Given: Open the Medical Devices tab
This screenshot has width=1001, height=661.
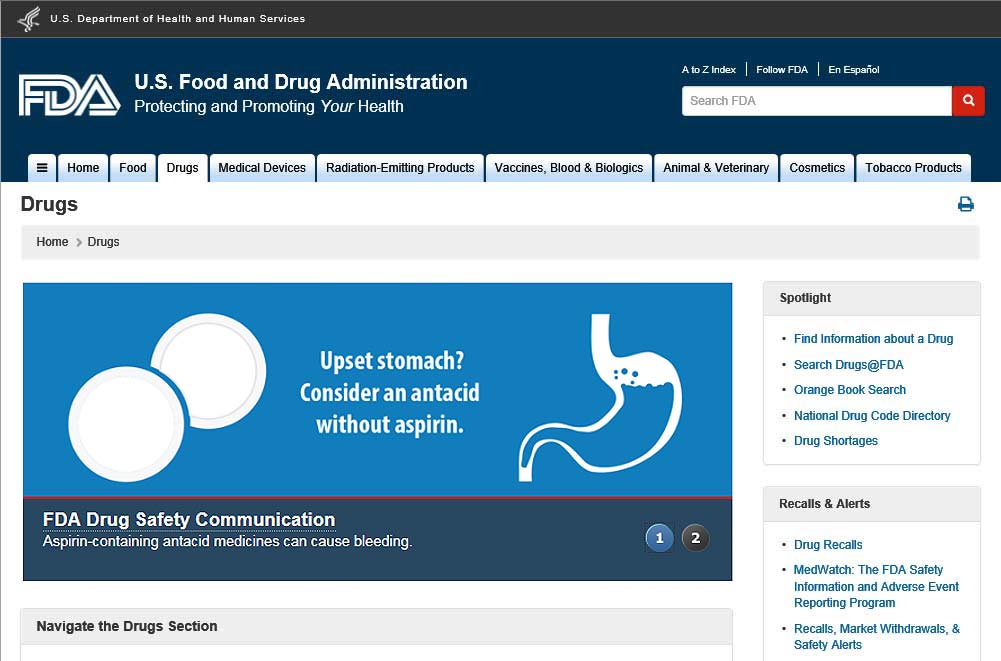Looking at the screenshot, I should pyautogui.click(x=262, y=168).
